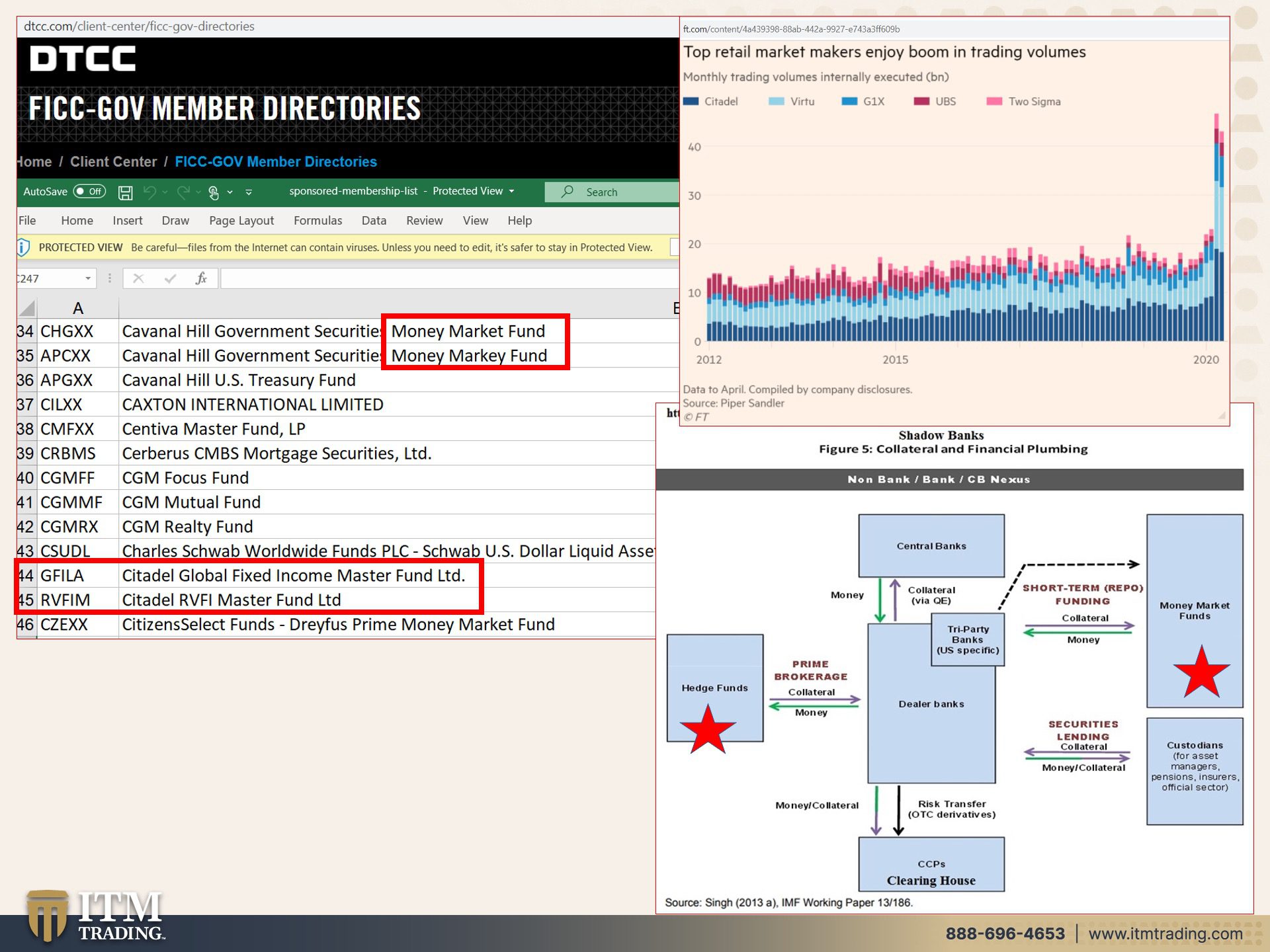Click in the Excel Search box
Image resolution: width=1270 pixels, height=952 pixels.
[x=612, y=192]
